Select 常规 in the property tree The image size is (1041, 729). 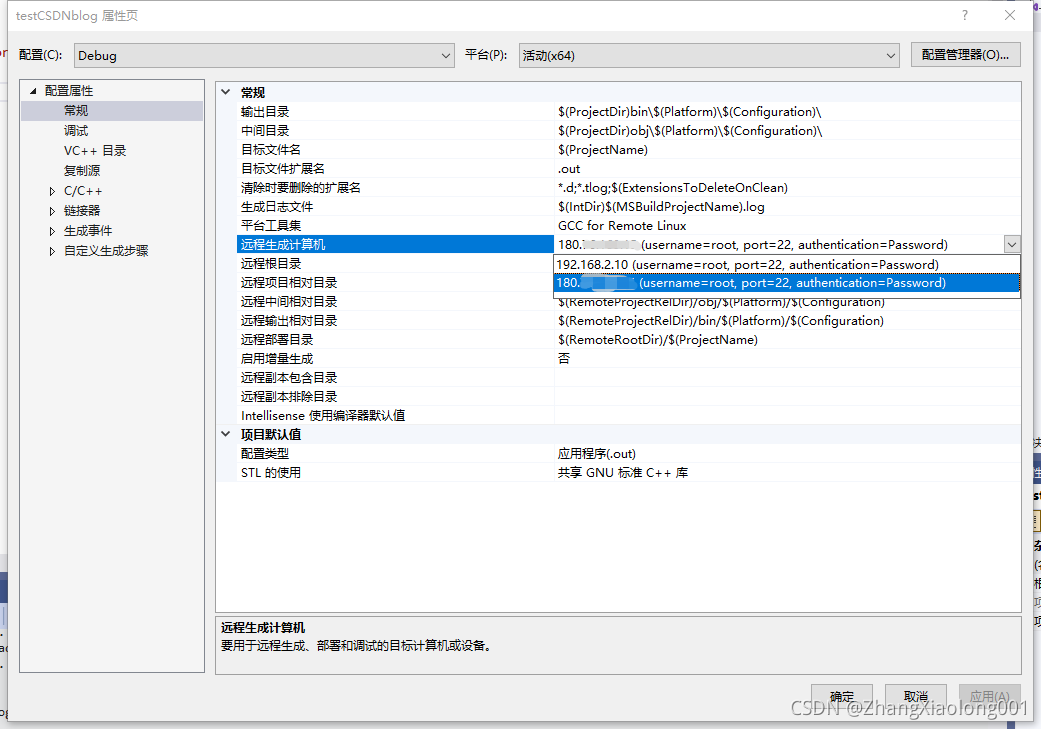click(76, 110)
